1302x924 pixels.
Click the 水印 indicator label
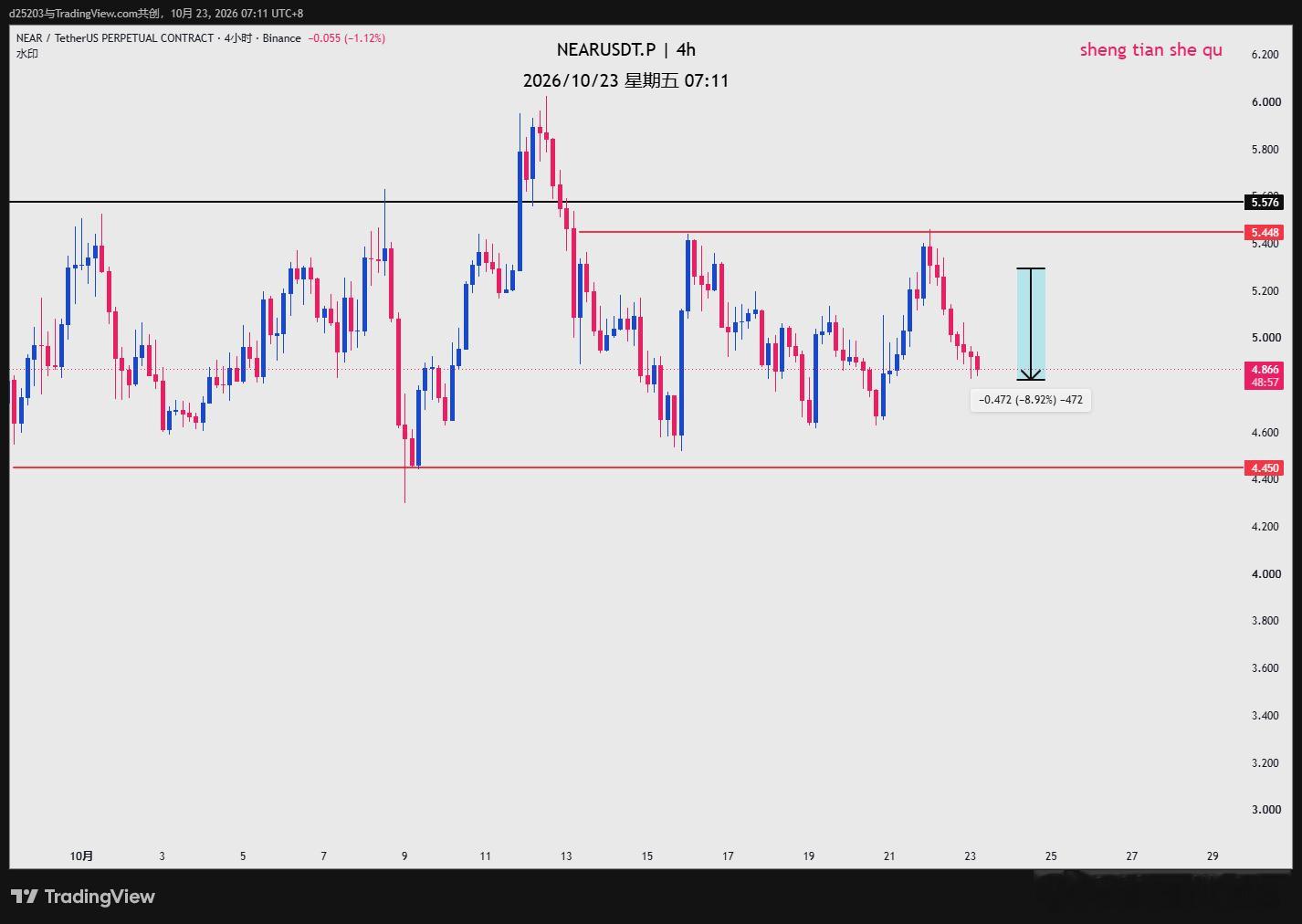(27, 54)
